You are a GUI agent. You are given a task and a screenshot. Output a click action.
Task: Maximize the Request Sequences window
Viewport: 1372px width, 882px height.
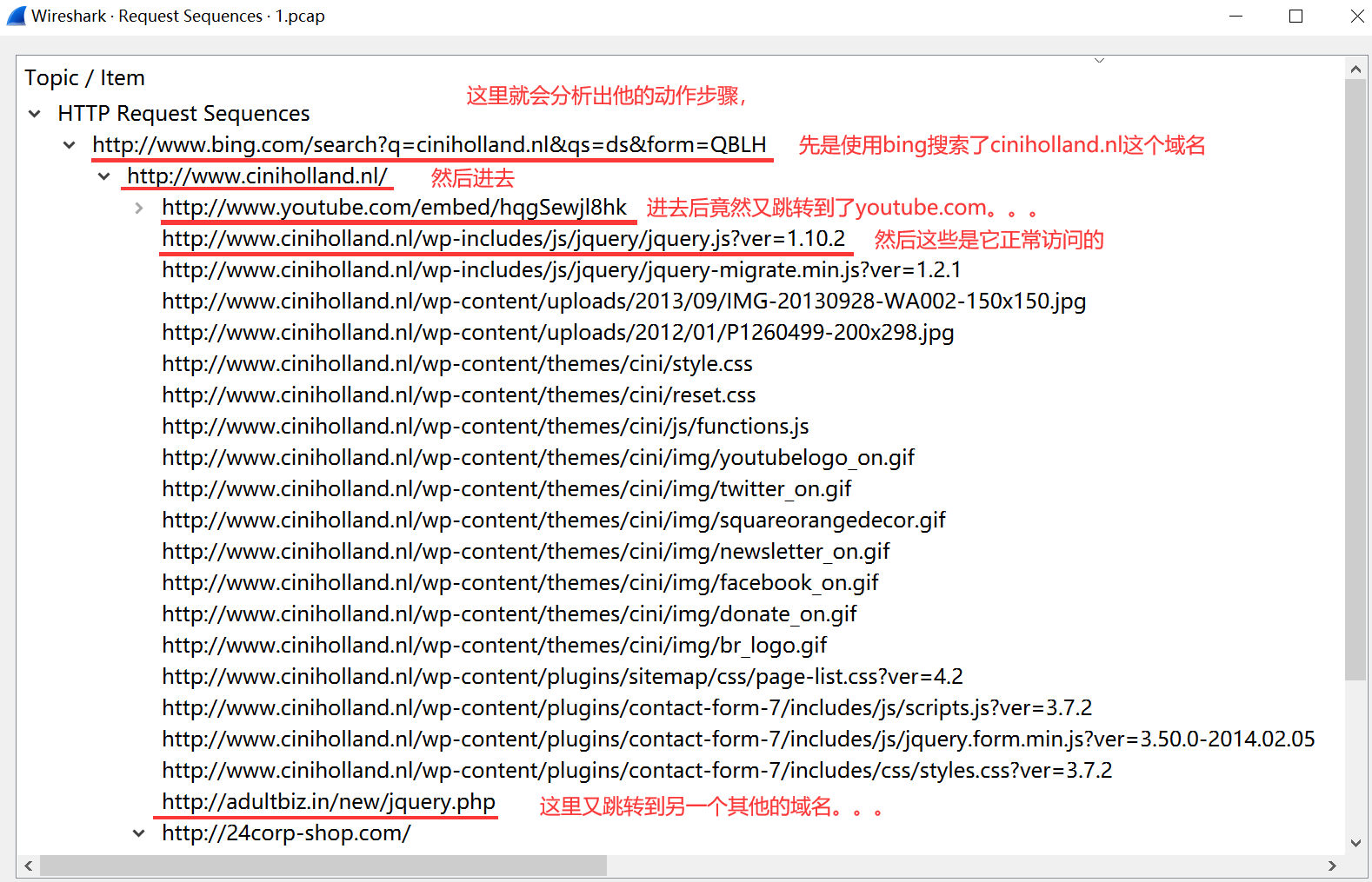coord(1295,17)
